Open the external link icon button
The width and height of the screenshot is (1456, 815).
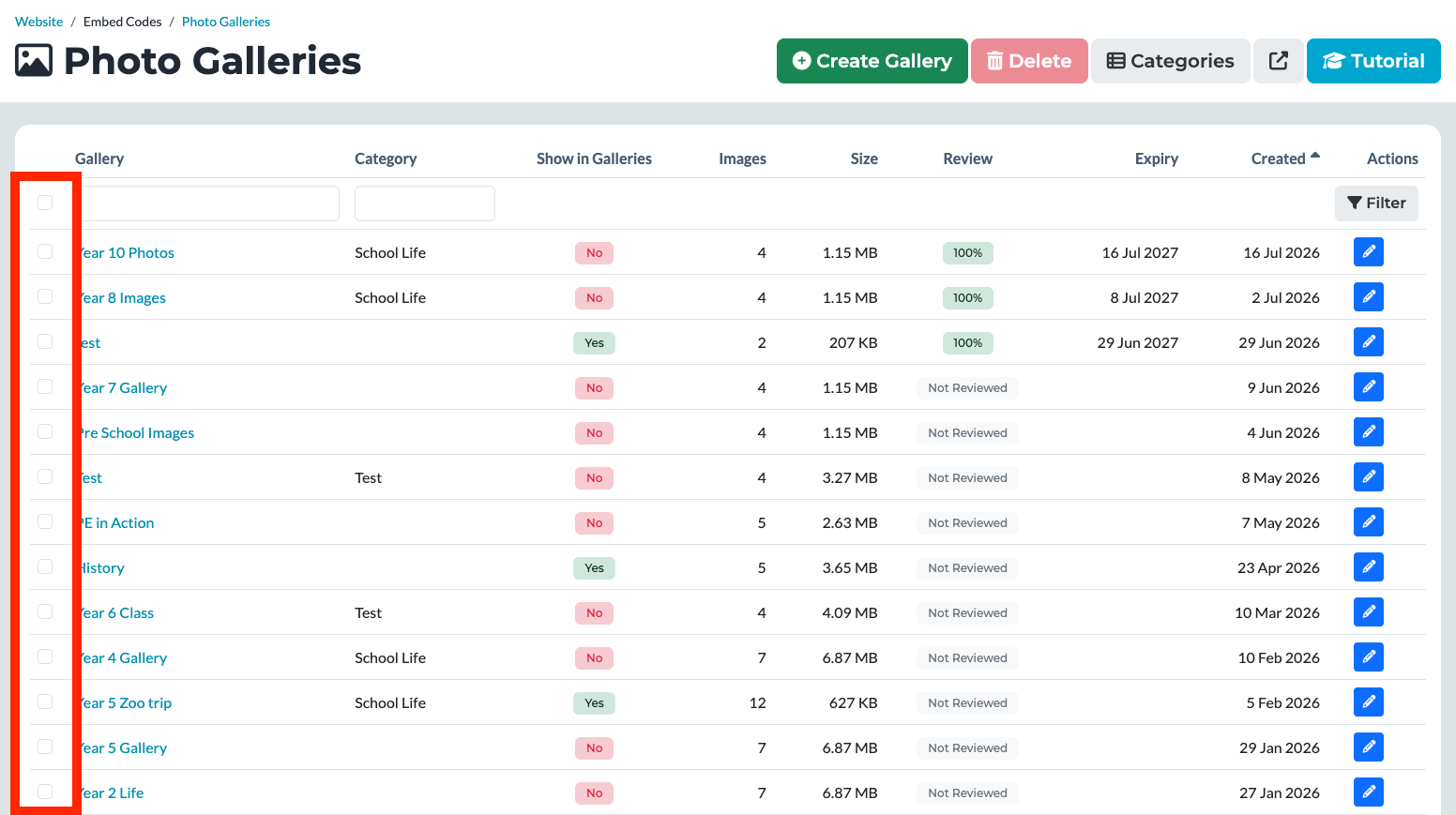click(x=1279, y=61)
